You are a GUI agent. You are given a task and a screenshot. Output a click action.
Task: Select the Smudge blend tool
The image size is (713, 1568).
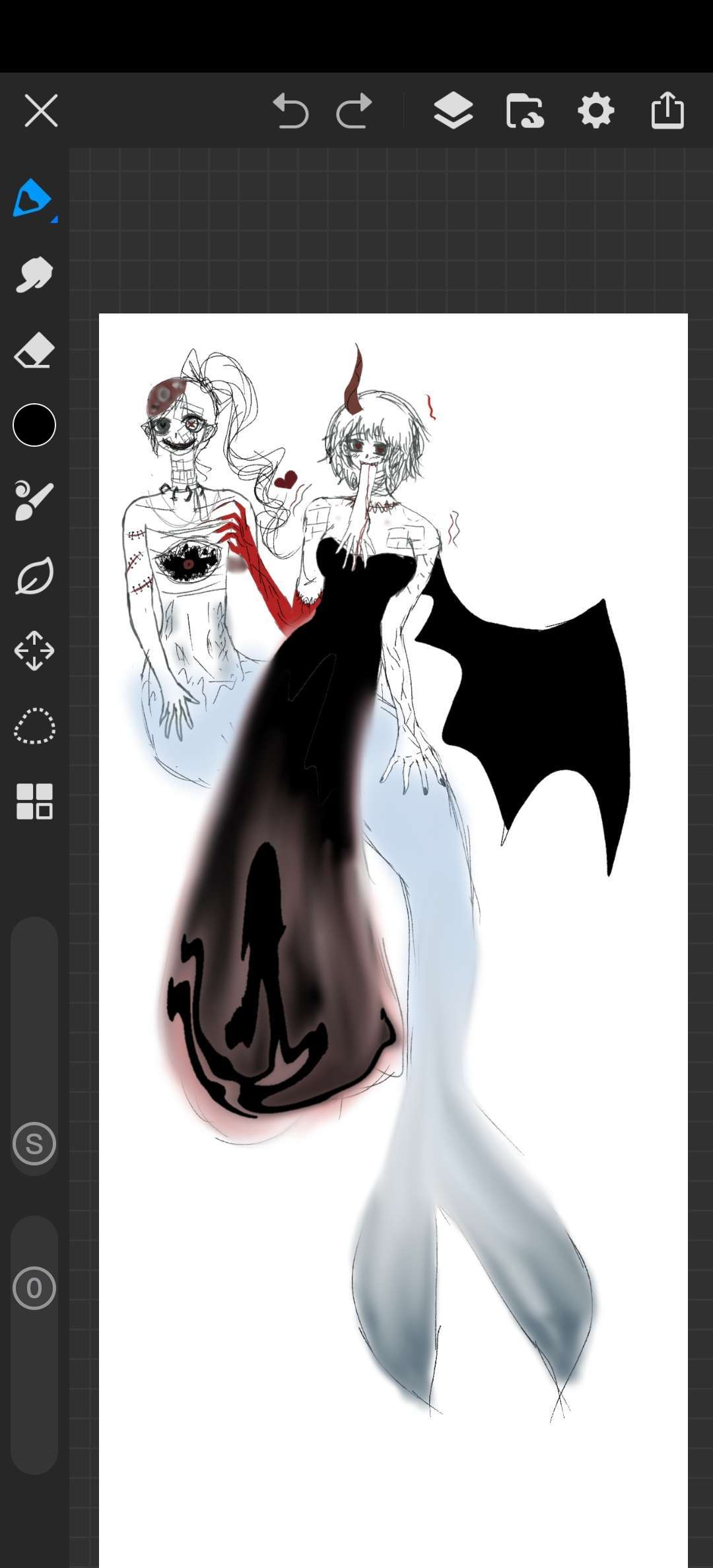[34, 274]
